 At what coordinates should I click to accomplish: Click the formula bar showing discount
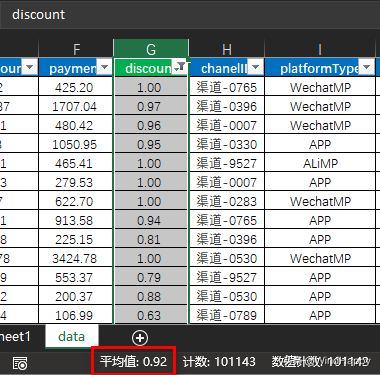tap(190, 14)
